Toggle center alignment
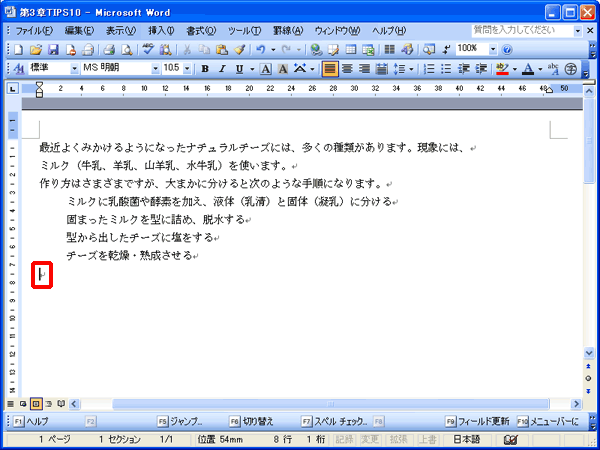600x450 pixels. (347, 69)
